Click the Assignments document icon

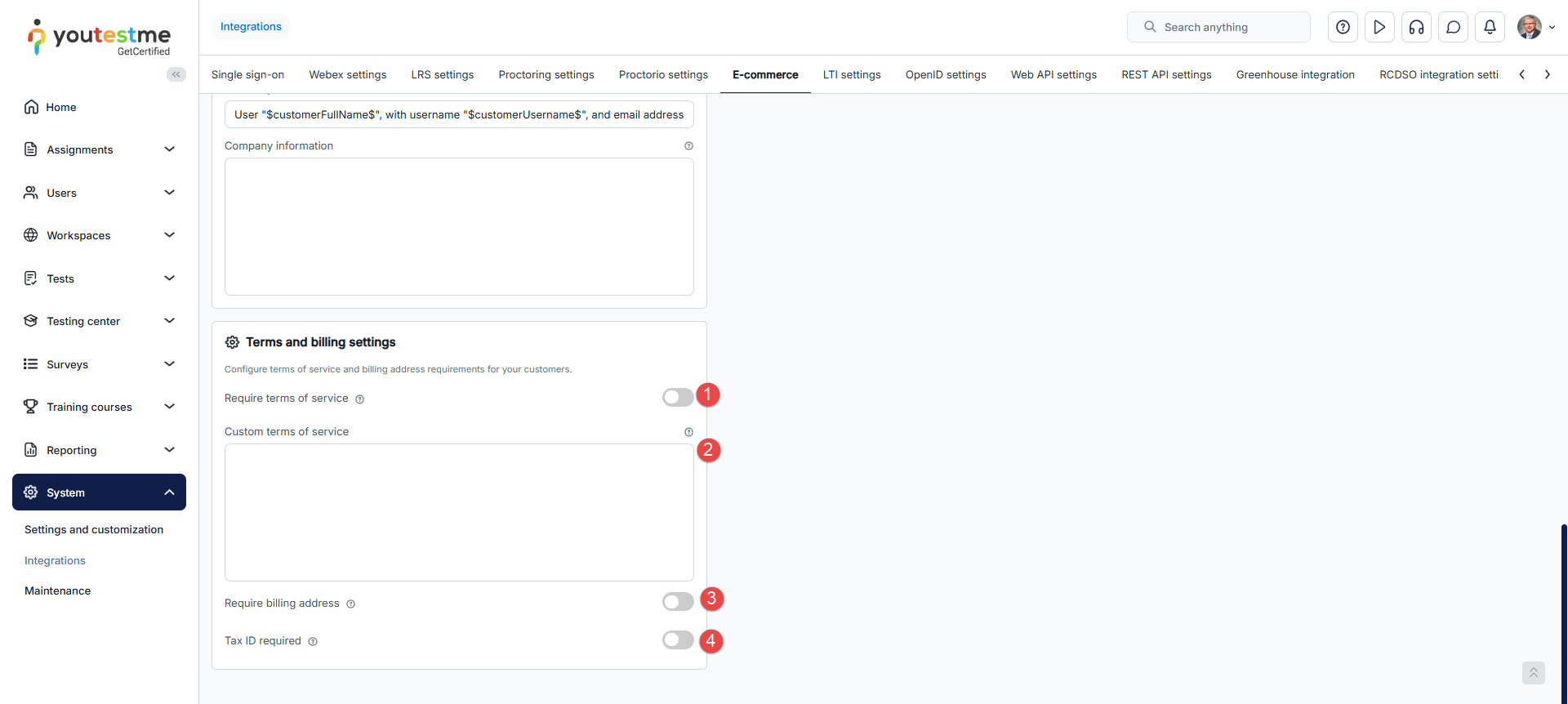[x=31, y=149]
